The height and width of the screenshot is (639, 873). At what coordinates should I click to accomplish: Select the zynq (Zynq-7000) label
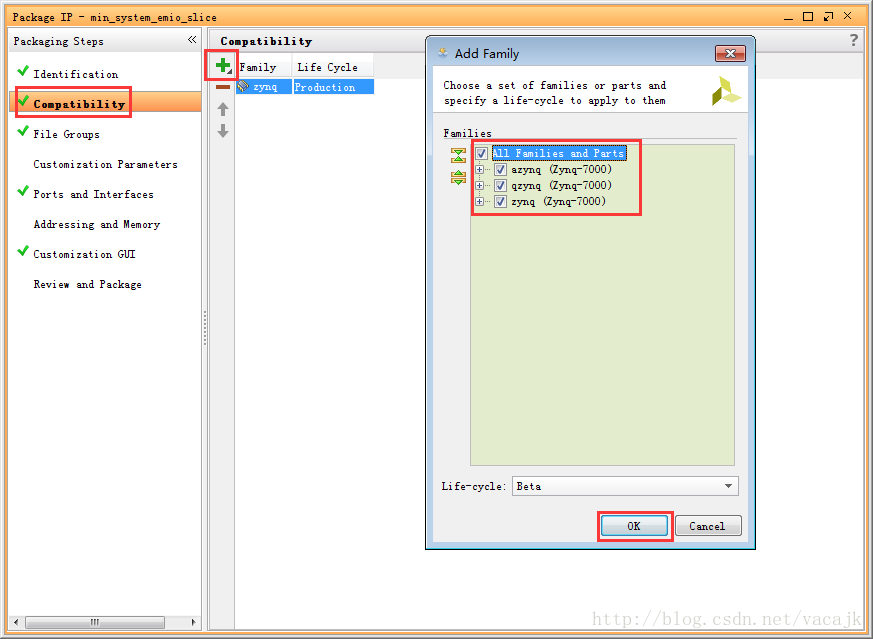point(558,201)
